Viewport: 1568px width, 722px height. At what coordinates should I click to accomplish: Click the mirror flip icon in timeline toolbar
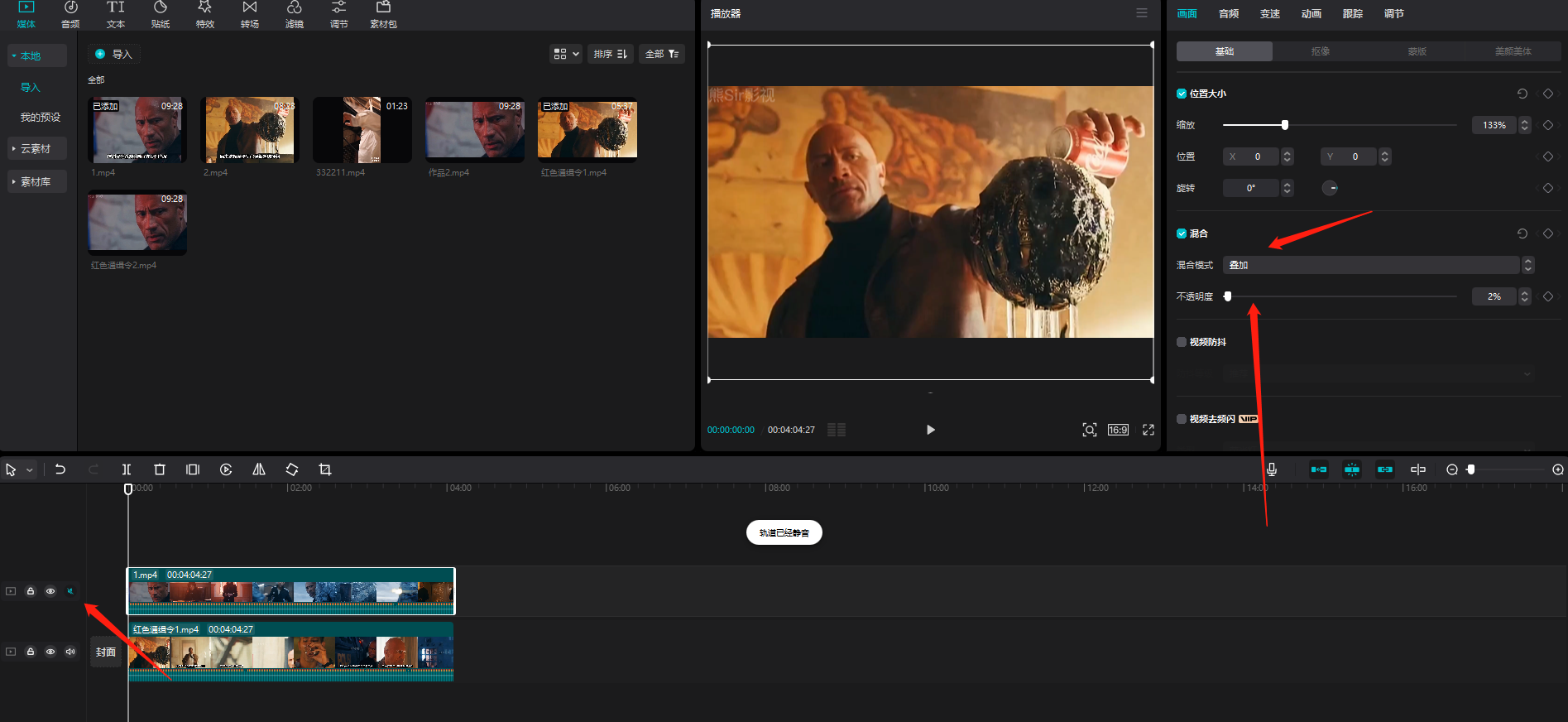click(x=259, y=469)
